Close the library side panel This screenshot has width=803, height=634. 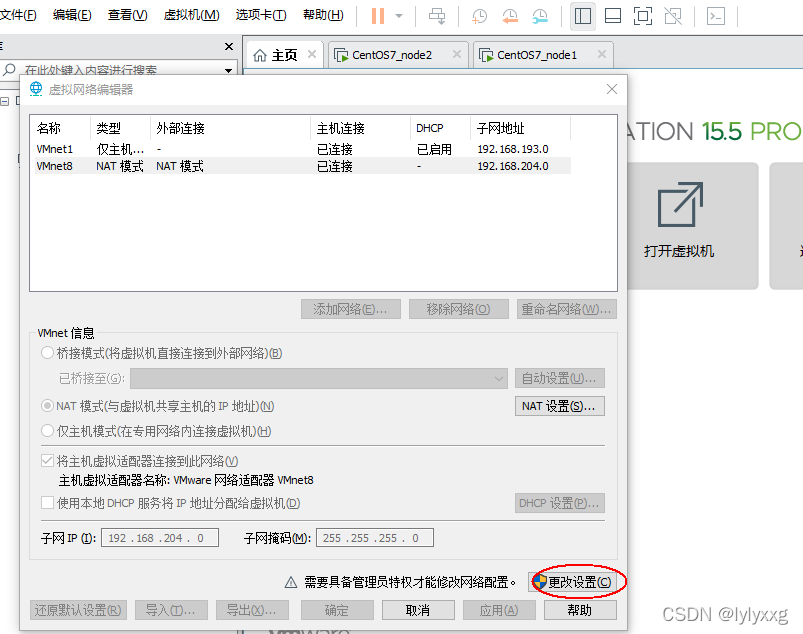click(229, 47)
